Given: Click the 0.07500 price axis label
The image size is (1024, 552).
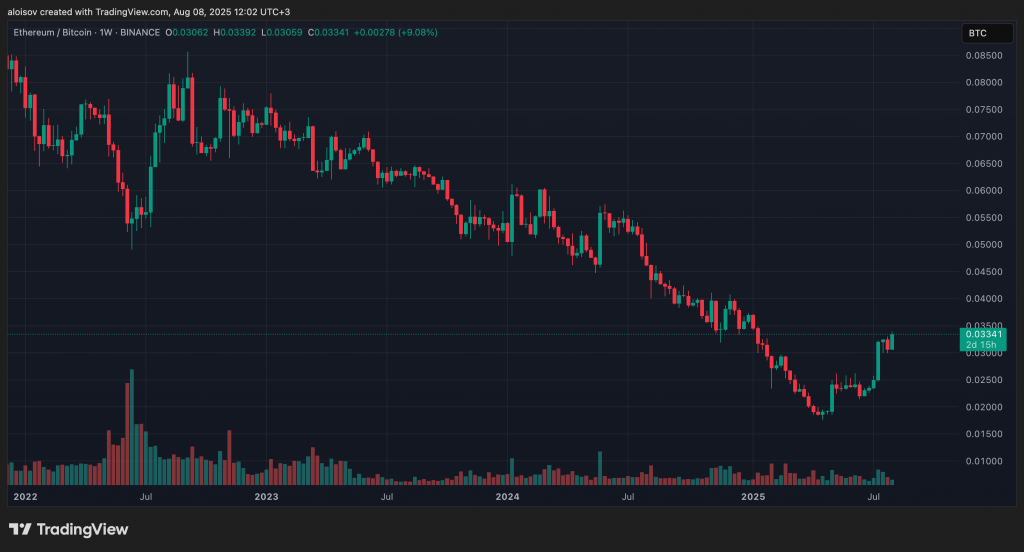Looking at the screenshot, I should coord(984,110).
